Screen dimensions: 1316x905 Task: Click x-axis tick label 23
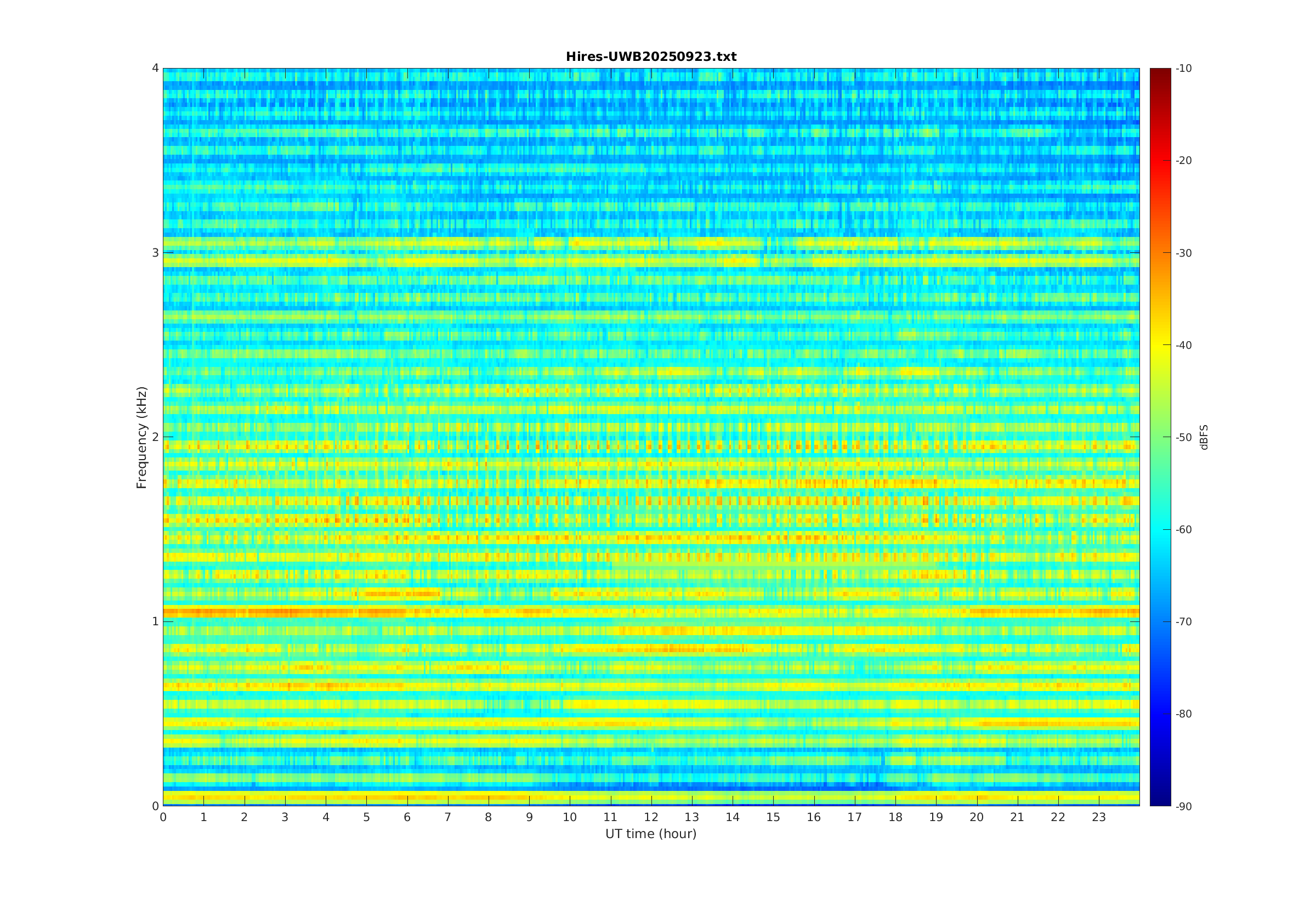coord(1098,817)
